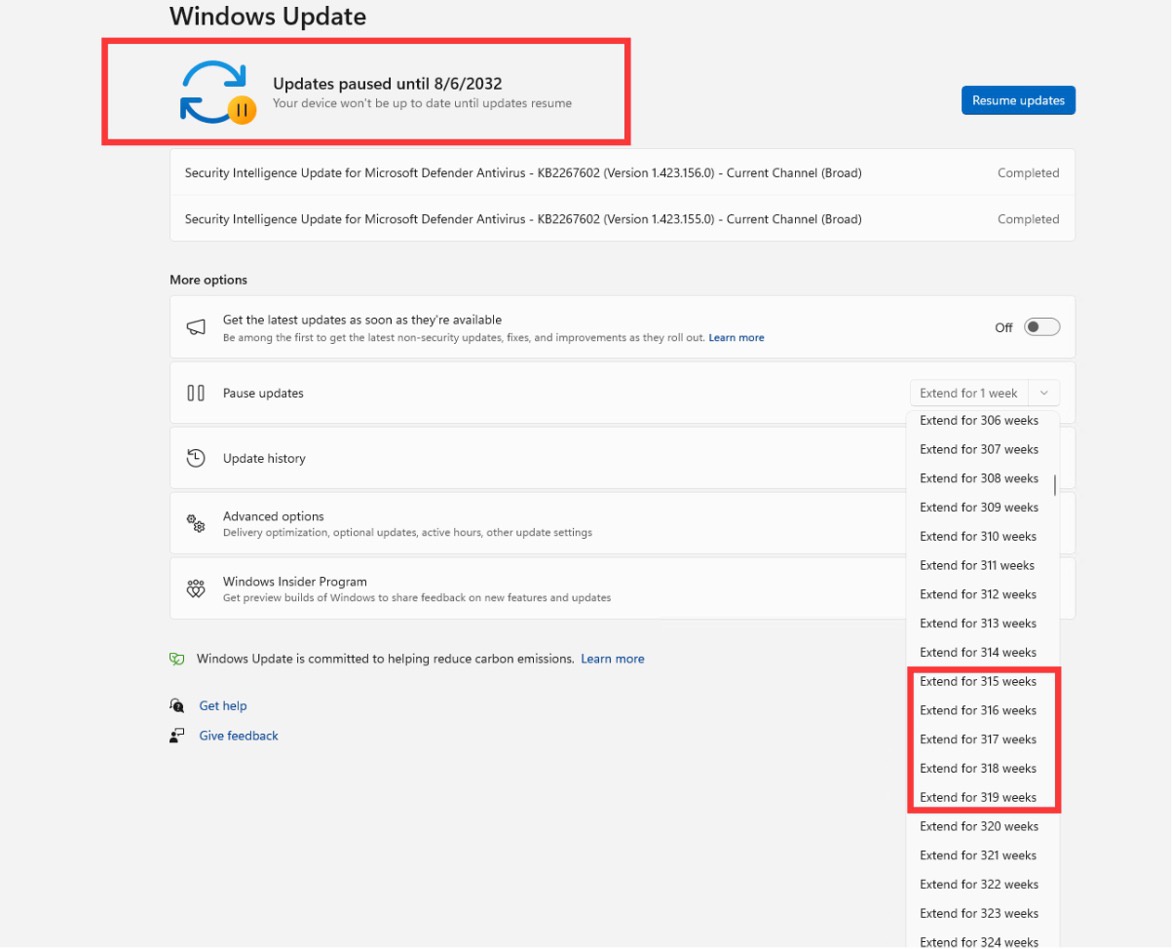This screenshot has height=949, width=1173.
Task: Click the megaphone latest updates icon
Action: point(196,327)
